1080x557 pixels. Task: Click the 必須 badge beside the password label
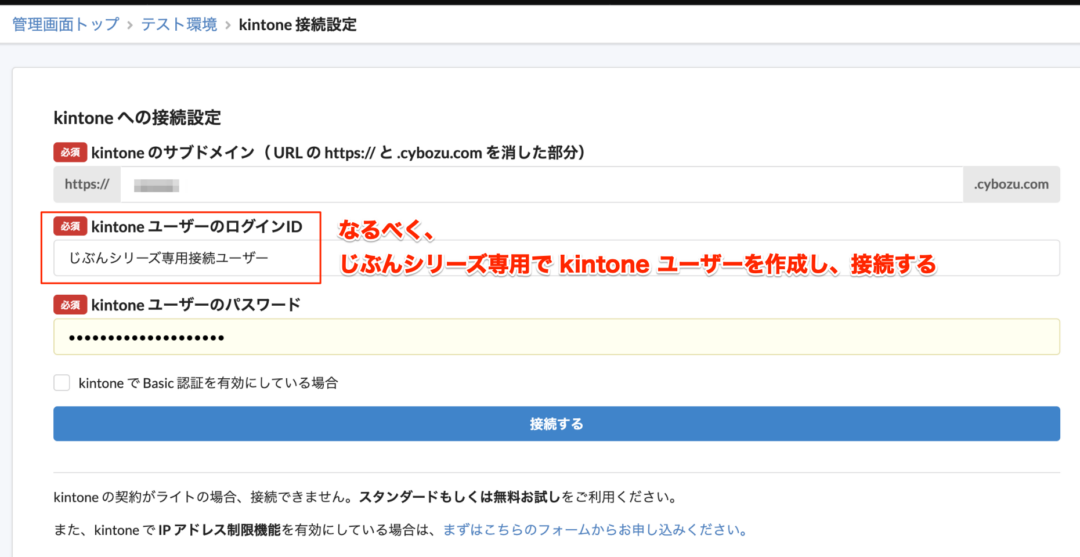tap(70, 305)
